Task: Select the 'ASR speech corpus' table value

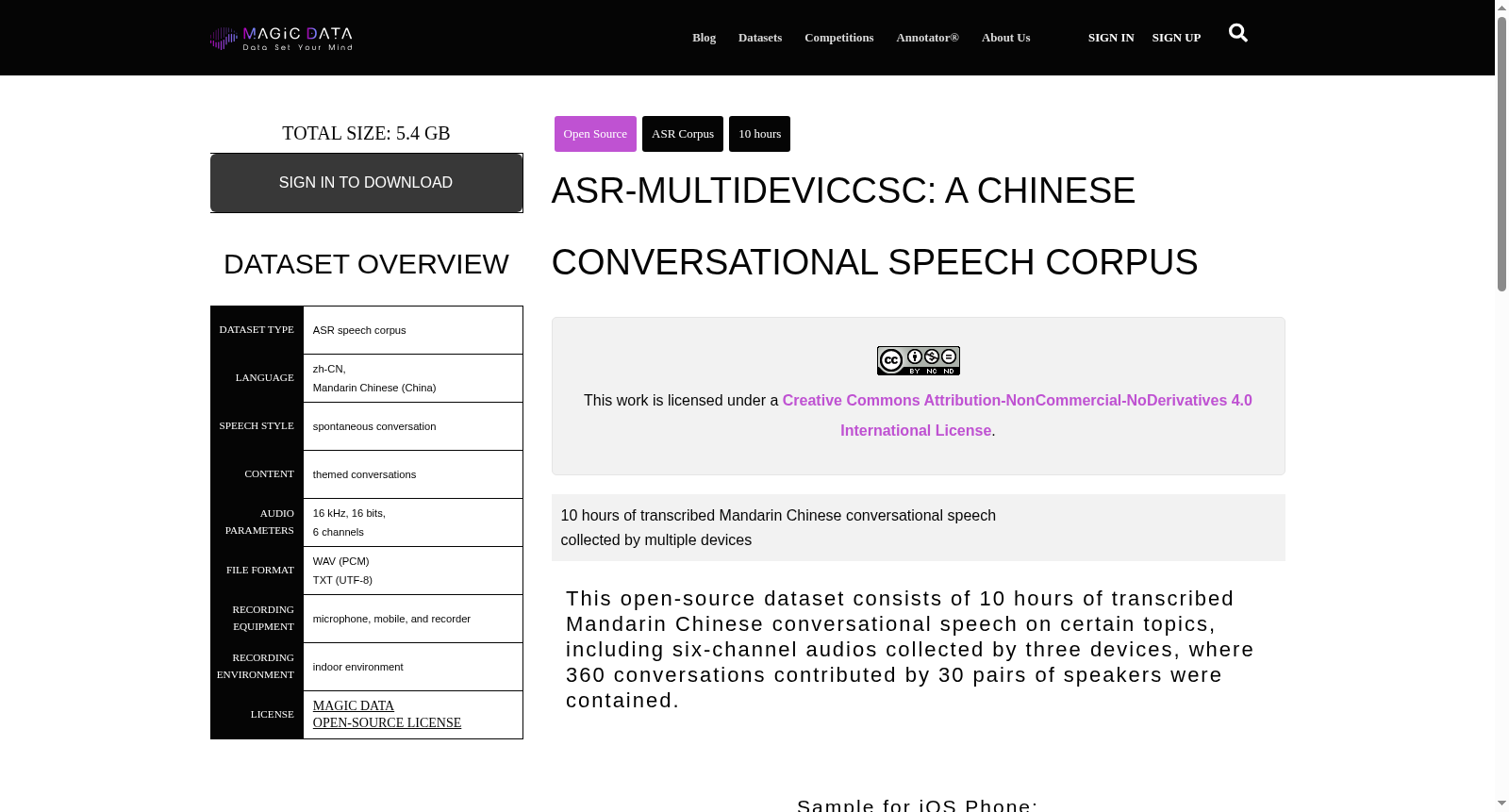Action: (359, 330)
